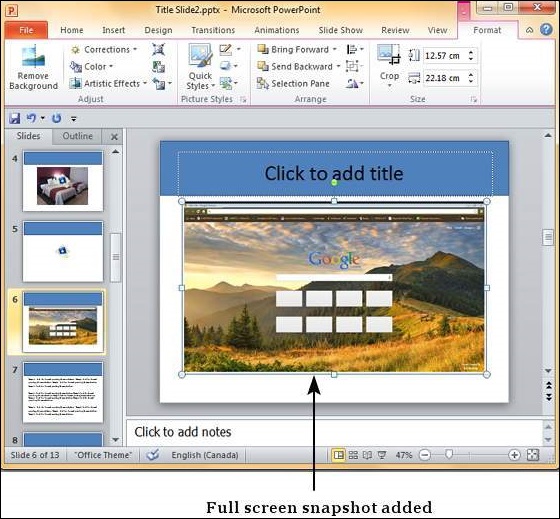Screen dimensions: 560x519
Task: Switch to the Design tab
Action: pos(158,30)
